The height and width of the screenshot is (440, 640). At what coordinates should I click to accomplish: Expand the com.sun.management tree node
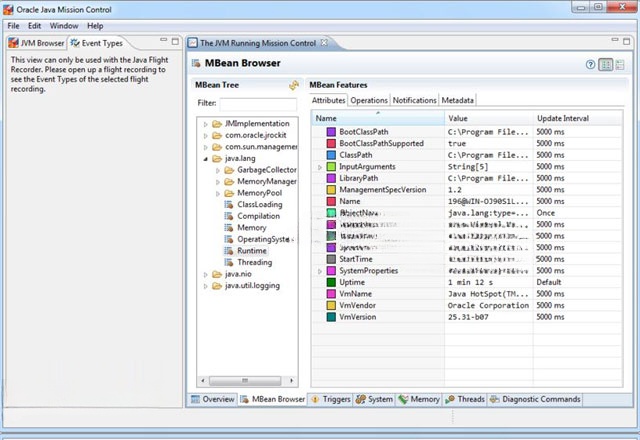click(206, 147)
